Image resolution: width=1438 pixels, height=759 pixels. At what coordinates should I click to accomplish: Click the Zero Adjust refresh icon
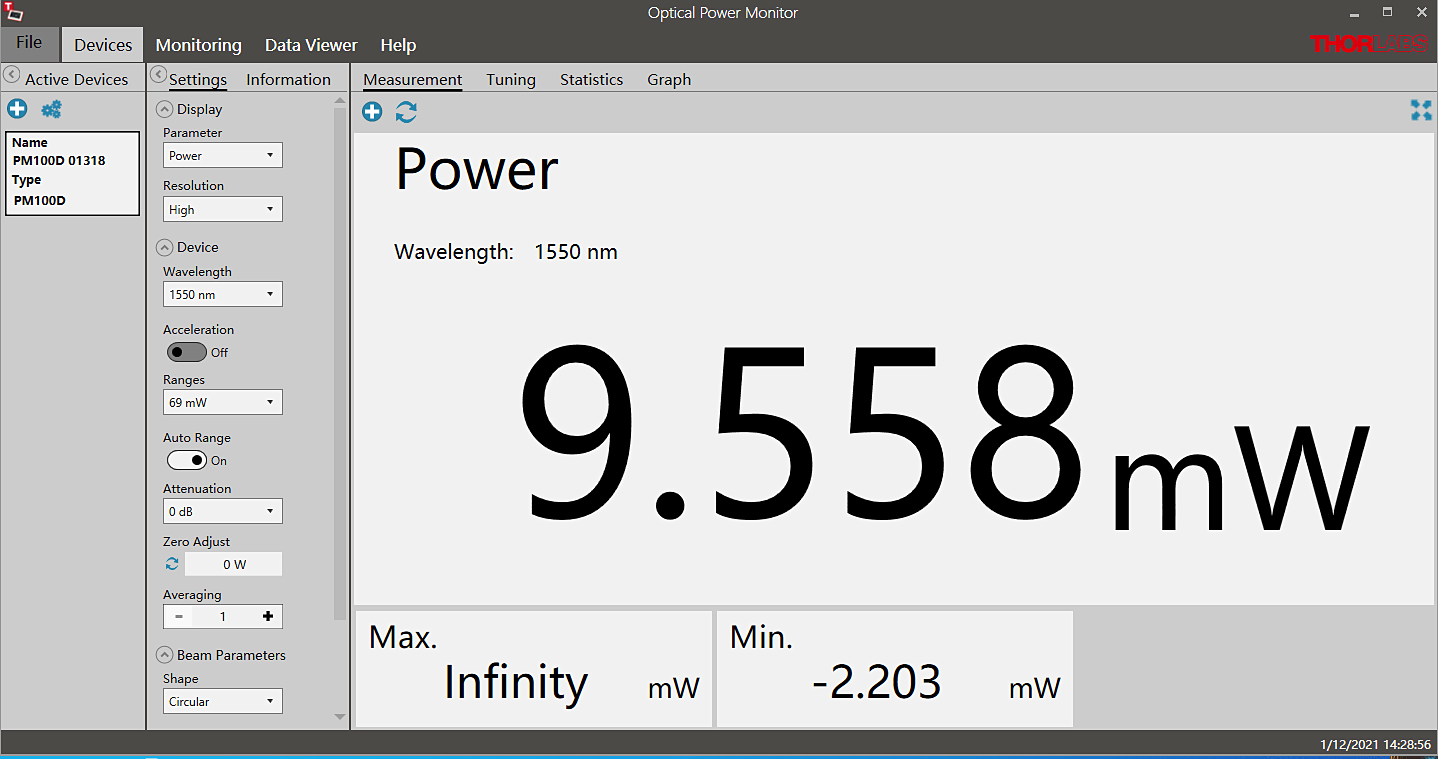click(172, 564)
